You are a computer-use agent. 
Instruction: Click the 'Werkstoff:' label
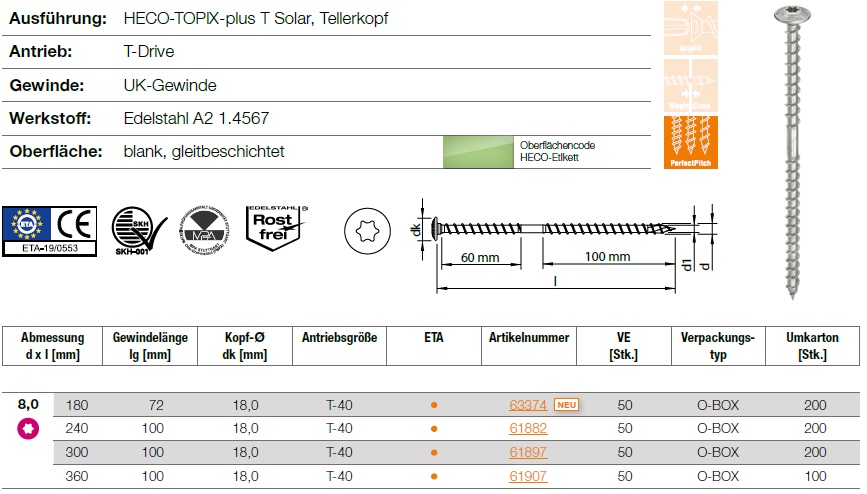pyautogui.click(x=50, y=118)
